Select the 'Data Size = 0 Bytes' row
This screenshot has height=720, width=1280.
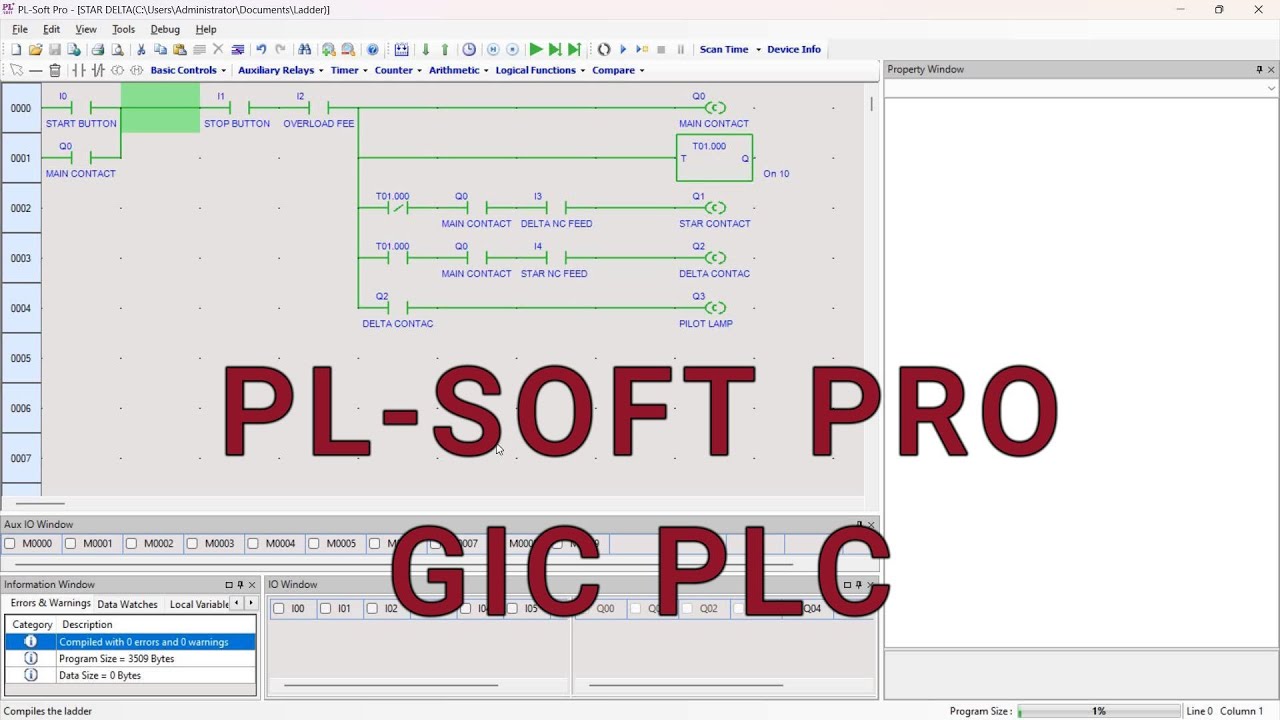[130, 675]
